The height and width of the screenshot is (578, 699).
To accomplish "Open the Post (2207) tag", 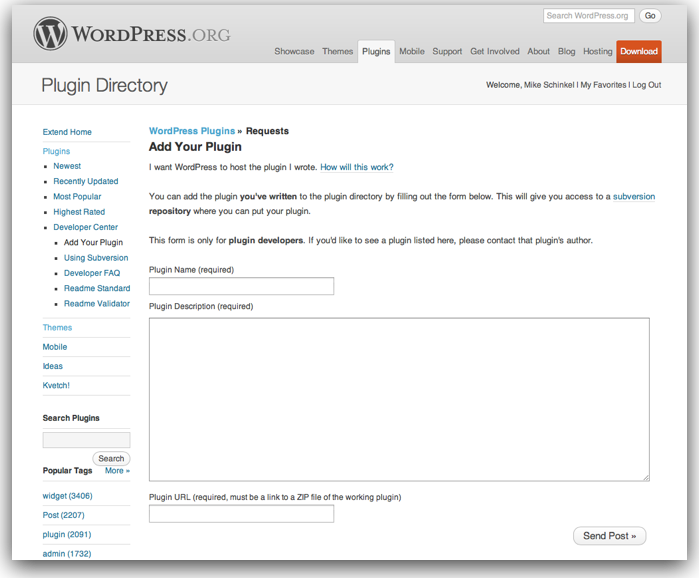I will [x=63, y=515].
